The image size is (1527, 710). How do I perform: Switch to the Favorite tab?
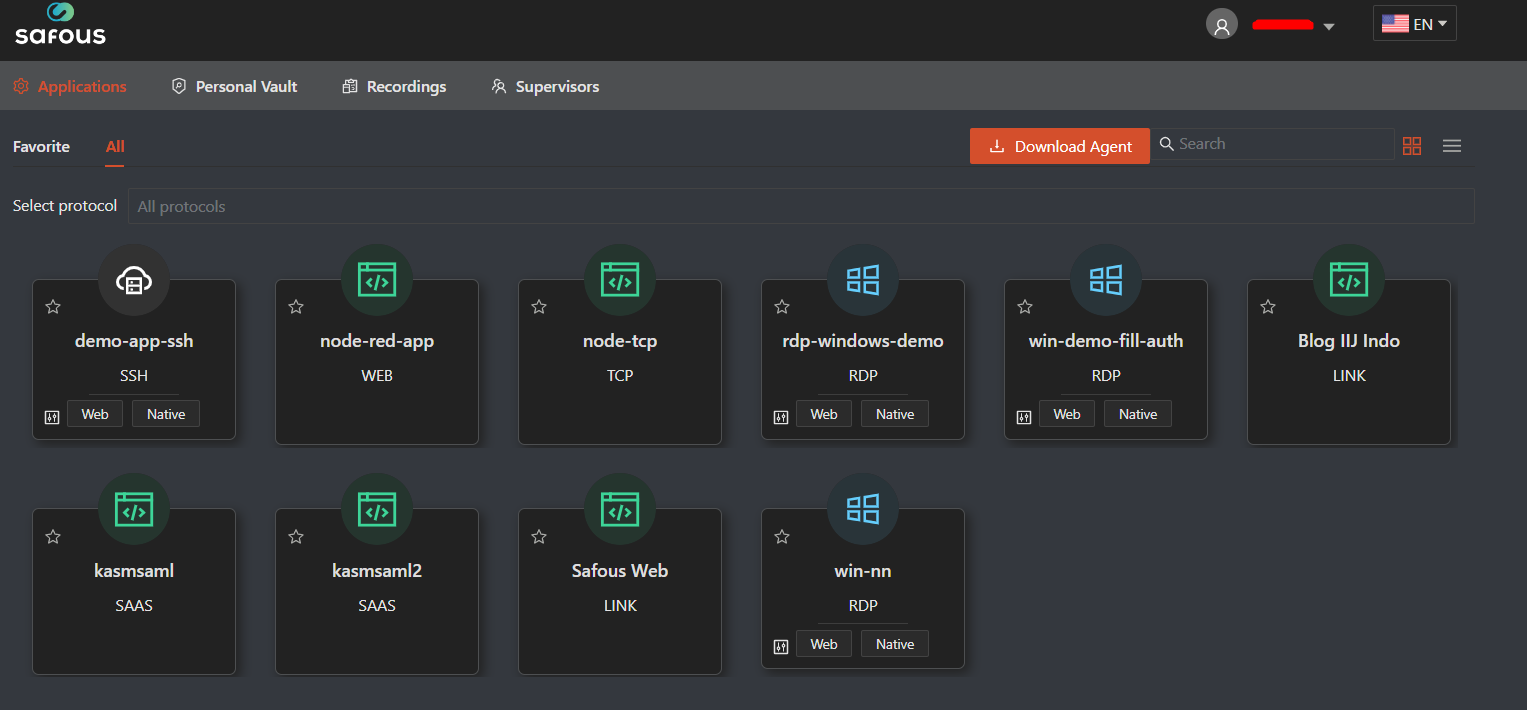point(41,147)
